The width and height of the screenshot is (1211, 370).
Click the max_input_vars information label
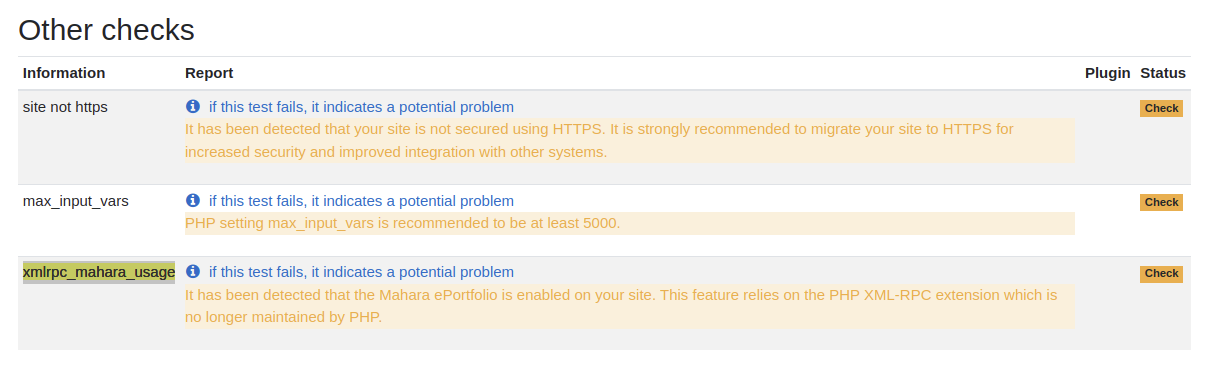76,201
